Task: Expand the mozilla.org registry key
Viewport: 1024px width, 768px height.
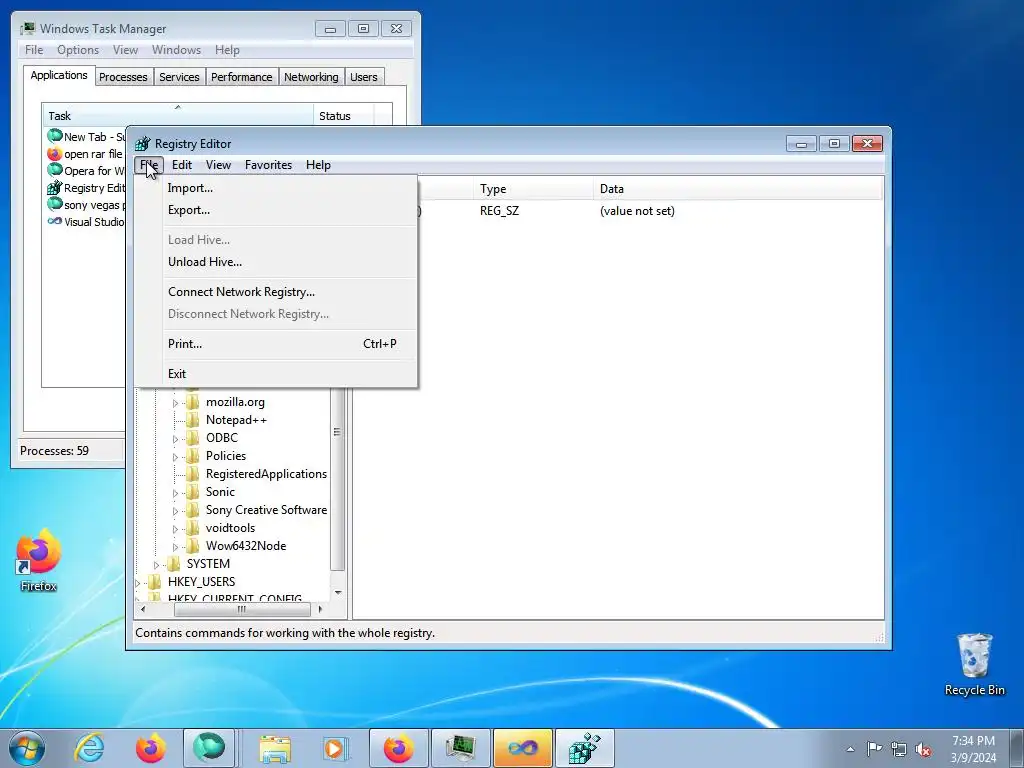Action: coord(175,403)
